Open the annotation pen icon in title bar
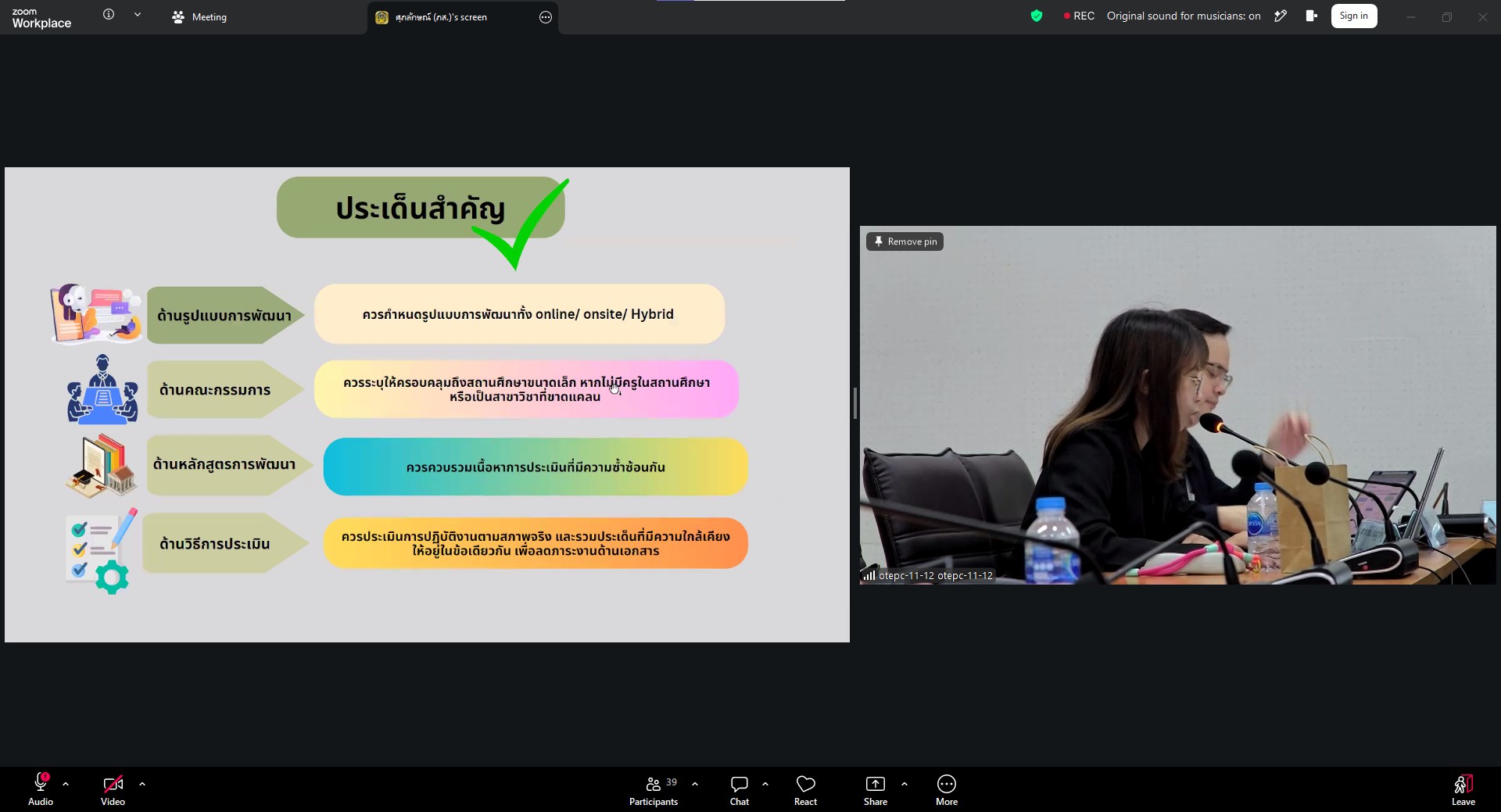This screenshot has width=1501, height=812. (x=1281, y=16)
